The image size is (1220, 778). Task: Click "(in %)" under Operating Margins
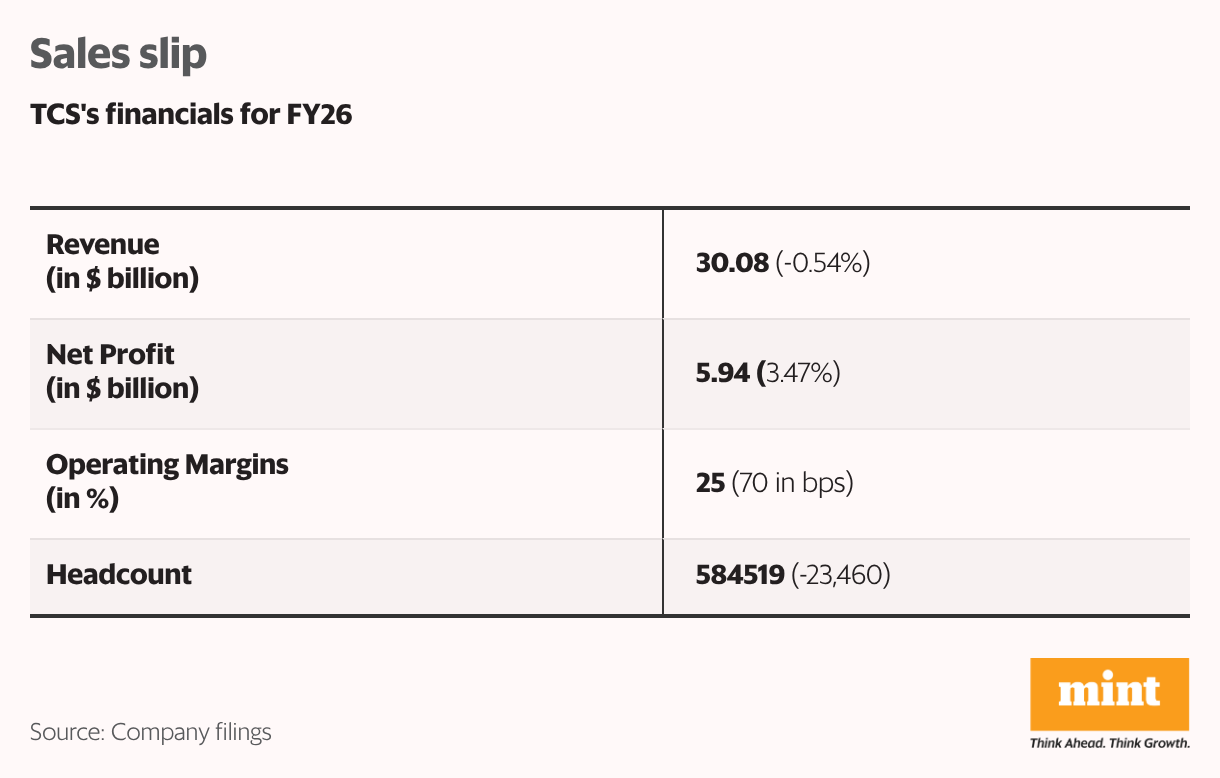coord(82,499)
